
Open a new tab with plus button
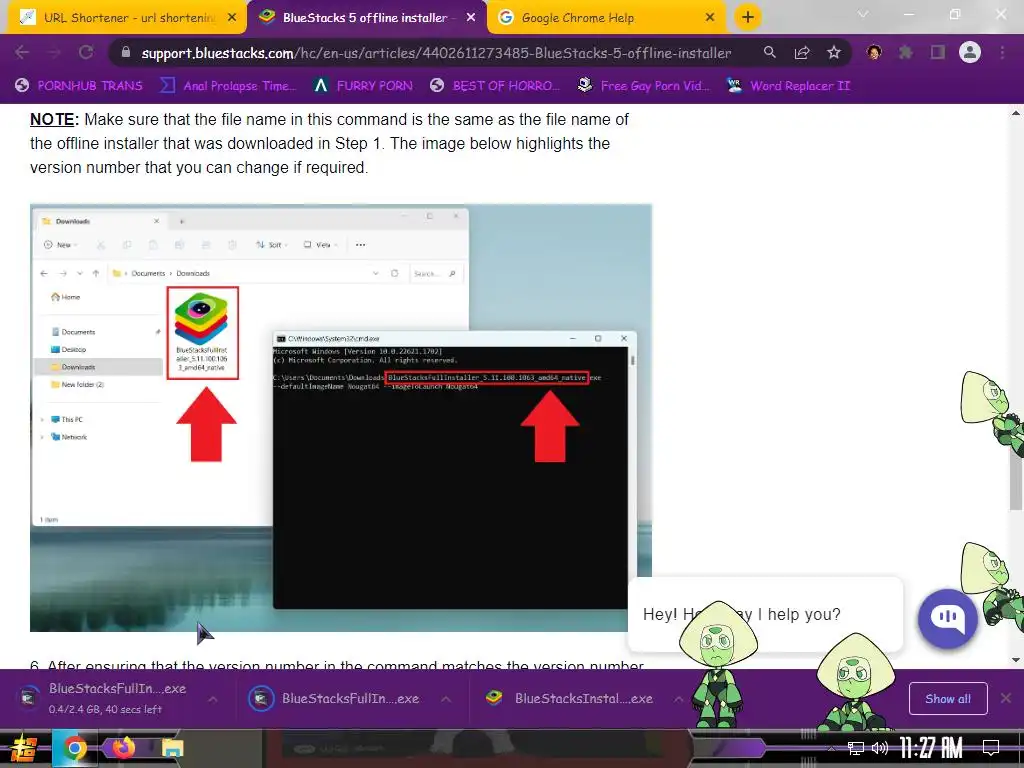[x=748, y=18]
